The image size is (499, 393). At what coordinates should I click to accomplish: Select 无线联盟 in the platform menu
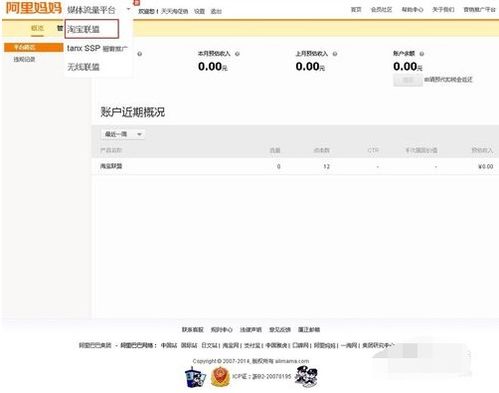pos(83,67)
